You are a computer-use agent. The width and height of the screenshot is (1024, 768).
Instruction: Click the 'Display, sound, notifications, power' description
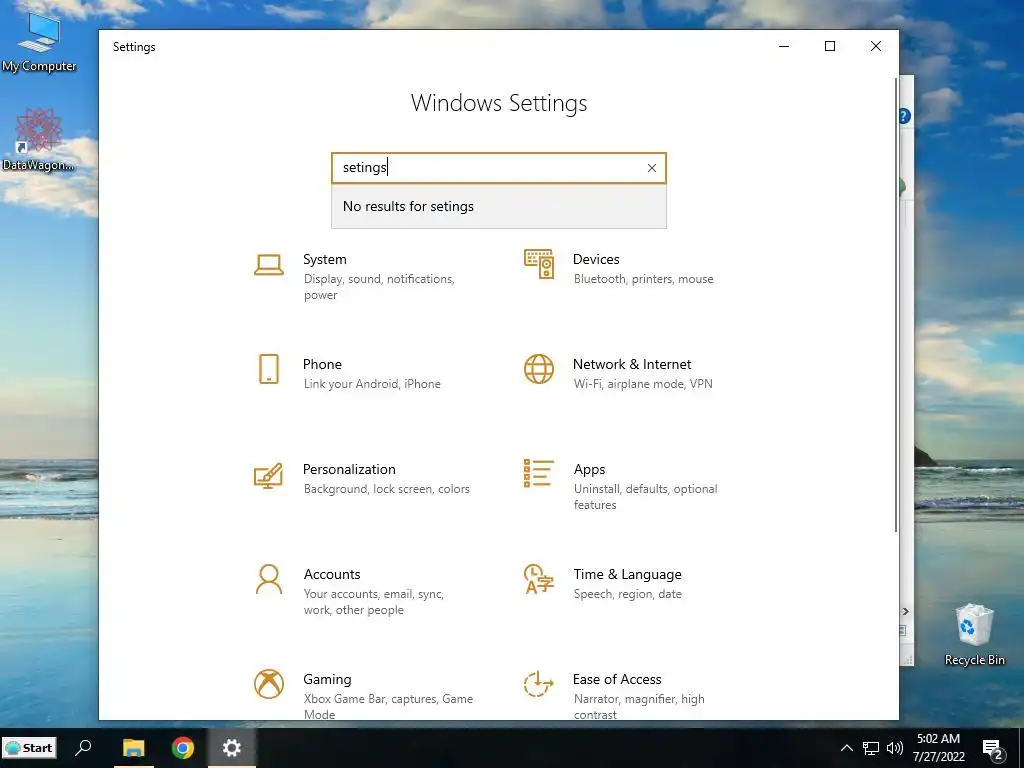379,287
